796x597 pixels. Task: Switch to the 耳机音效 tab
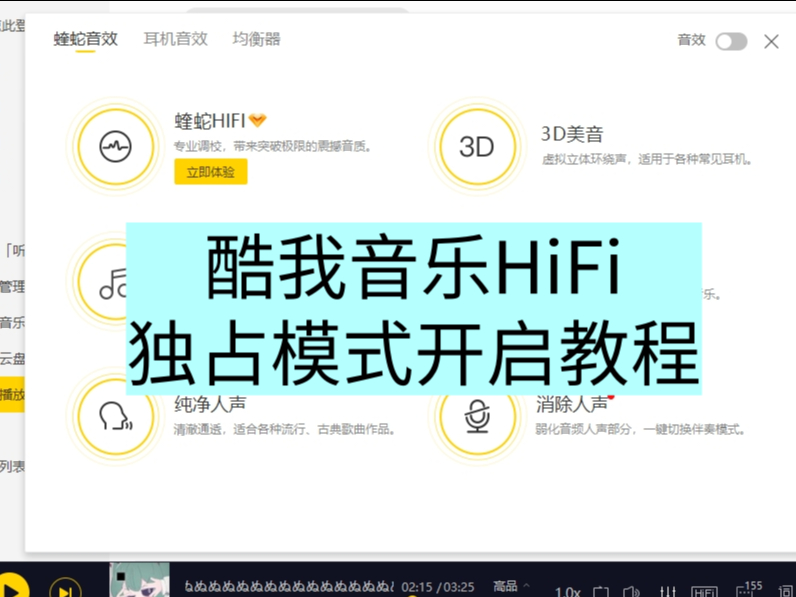176,39
